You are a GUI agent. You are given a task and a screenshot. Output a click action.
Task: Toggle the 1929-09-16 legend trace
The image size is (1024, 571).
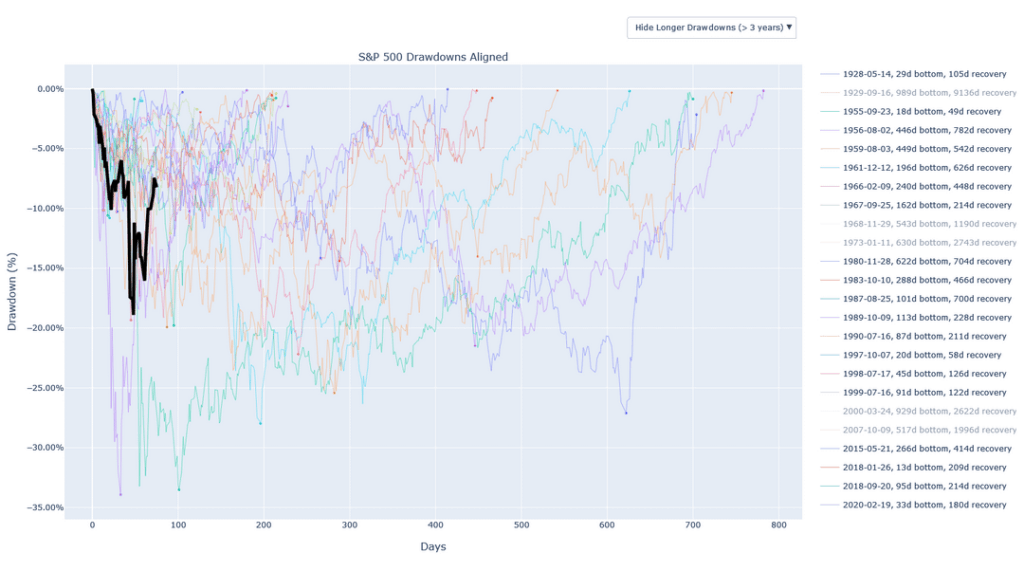tap(919, 93)
